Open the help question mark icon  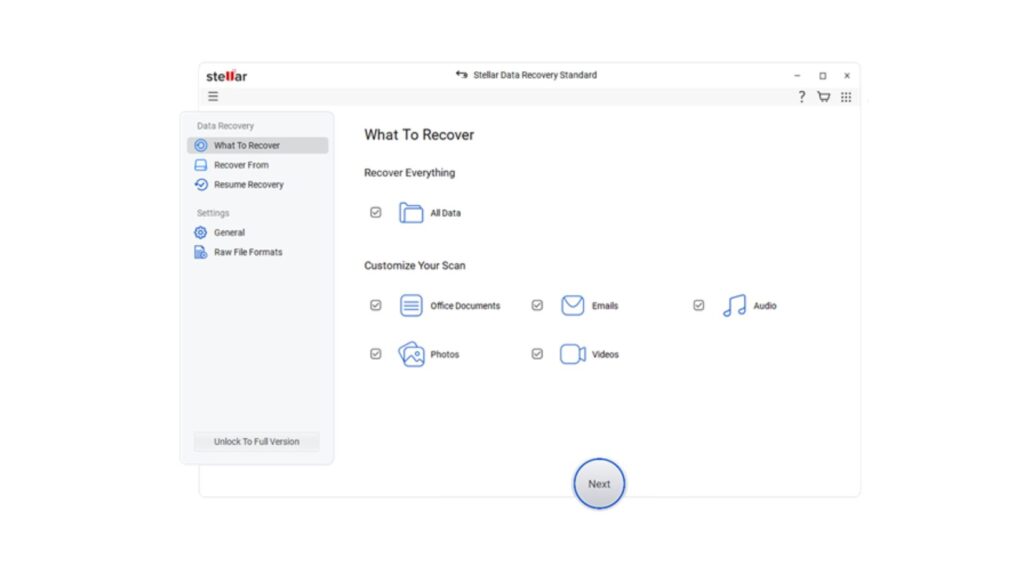[801, 97]
